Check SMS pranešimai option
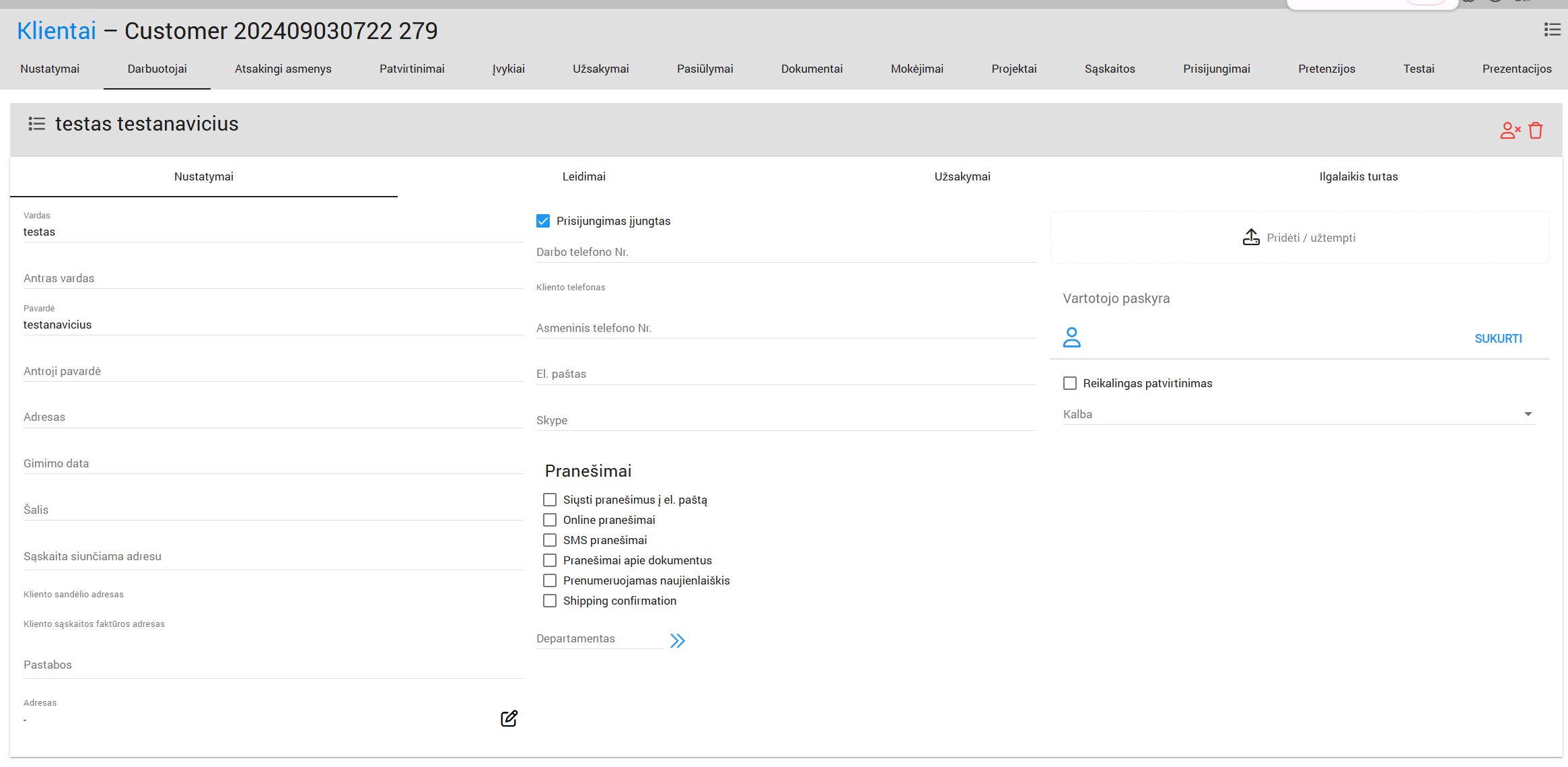 [550, 540]
